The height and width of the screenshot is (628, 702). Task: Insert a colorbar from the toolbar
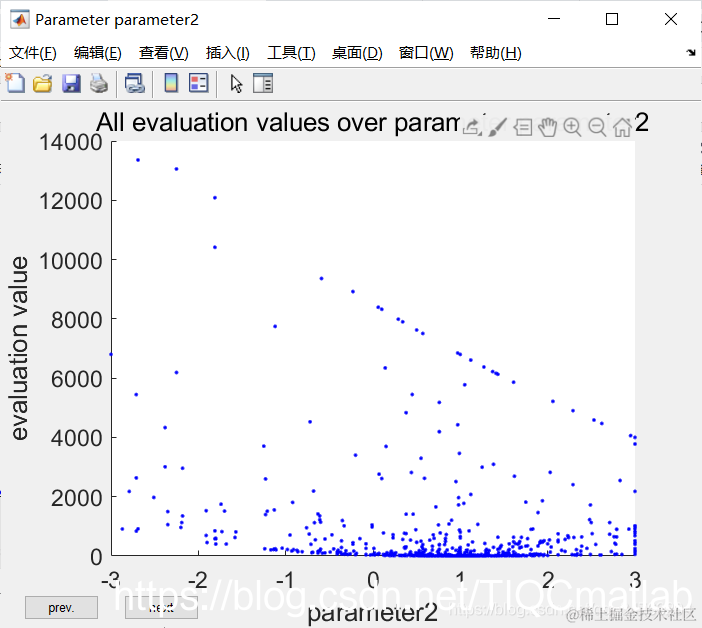171,83
